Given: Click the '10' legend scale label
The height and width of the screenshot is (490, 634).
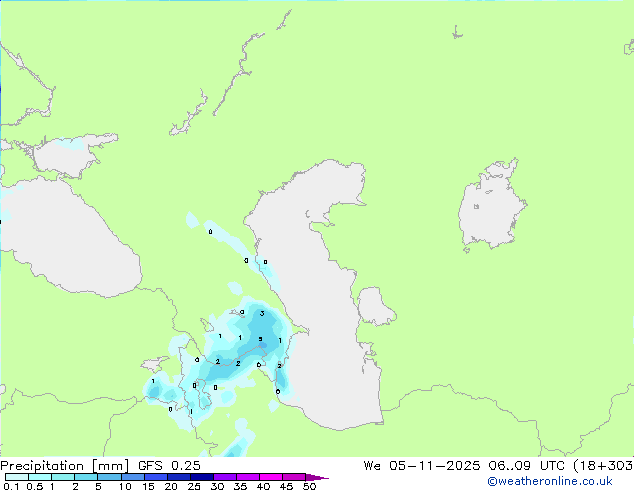Looking at the screenshot, I should coord(125,486).
